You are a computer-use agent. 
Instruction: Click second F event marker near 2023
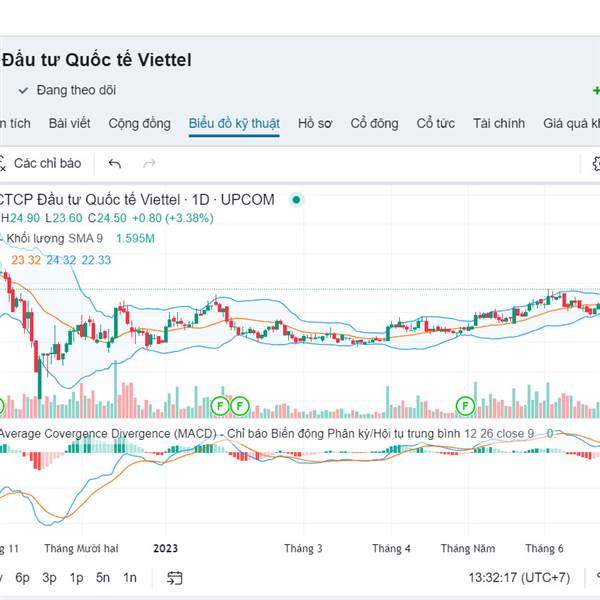(x=240, y=406)
